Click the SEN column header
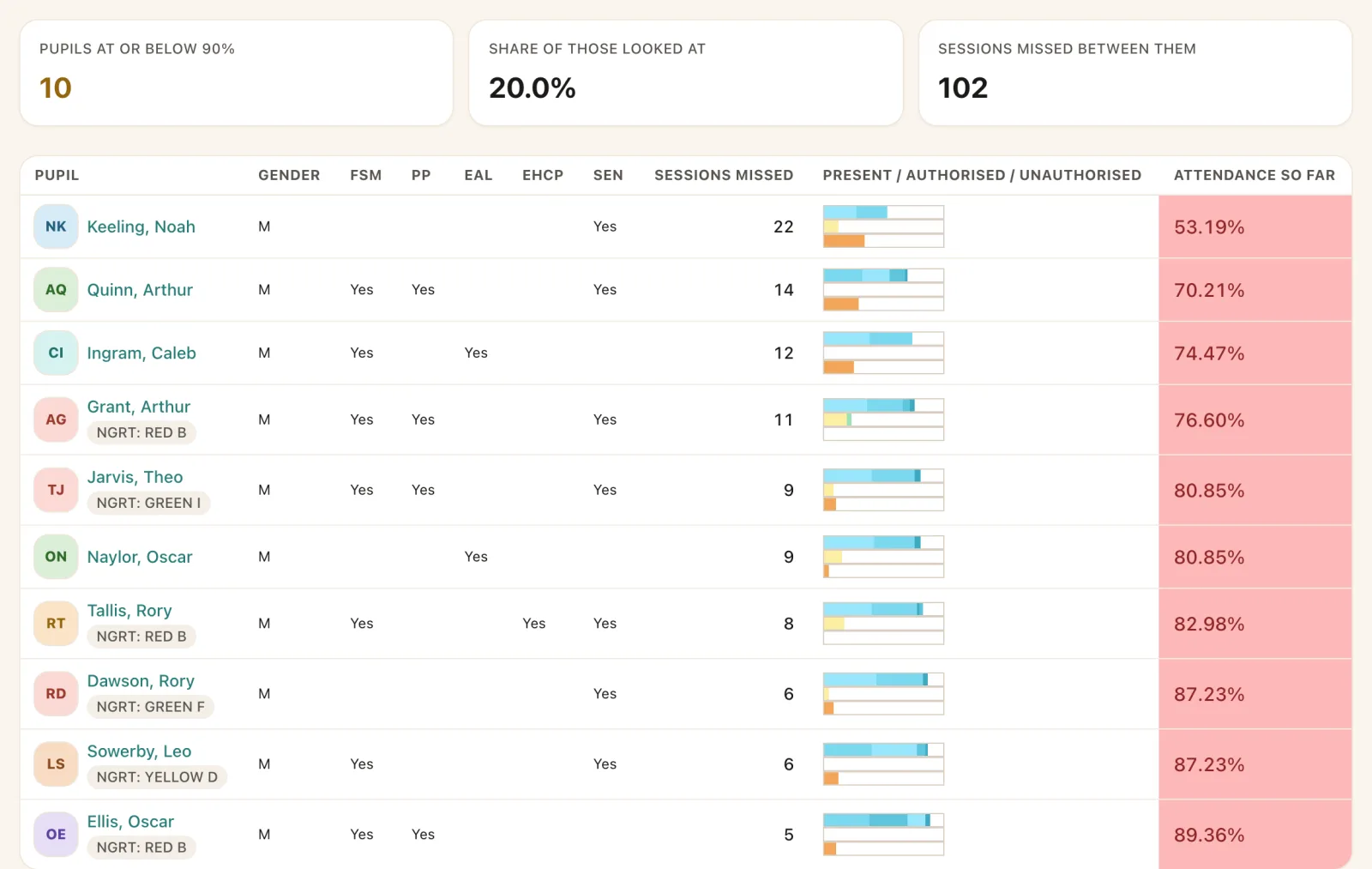This screenshot has width=1372, height=869. point(608,175)
